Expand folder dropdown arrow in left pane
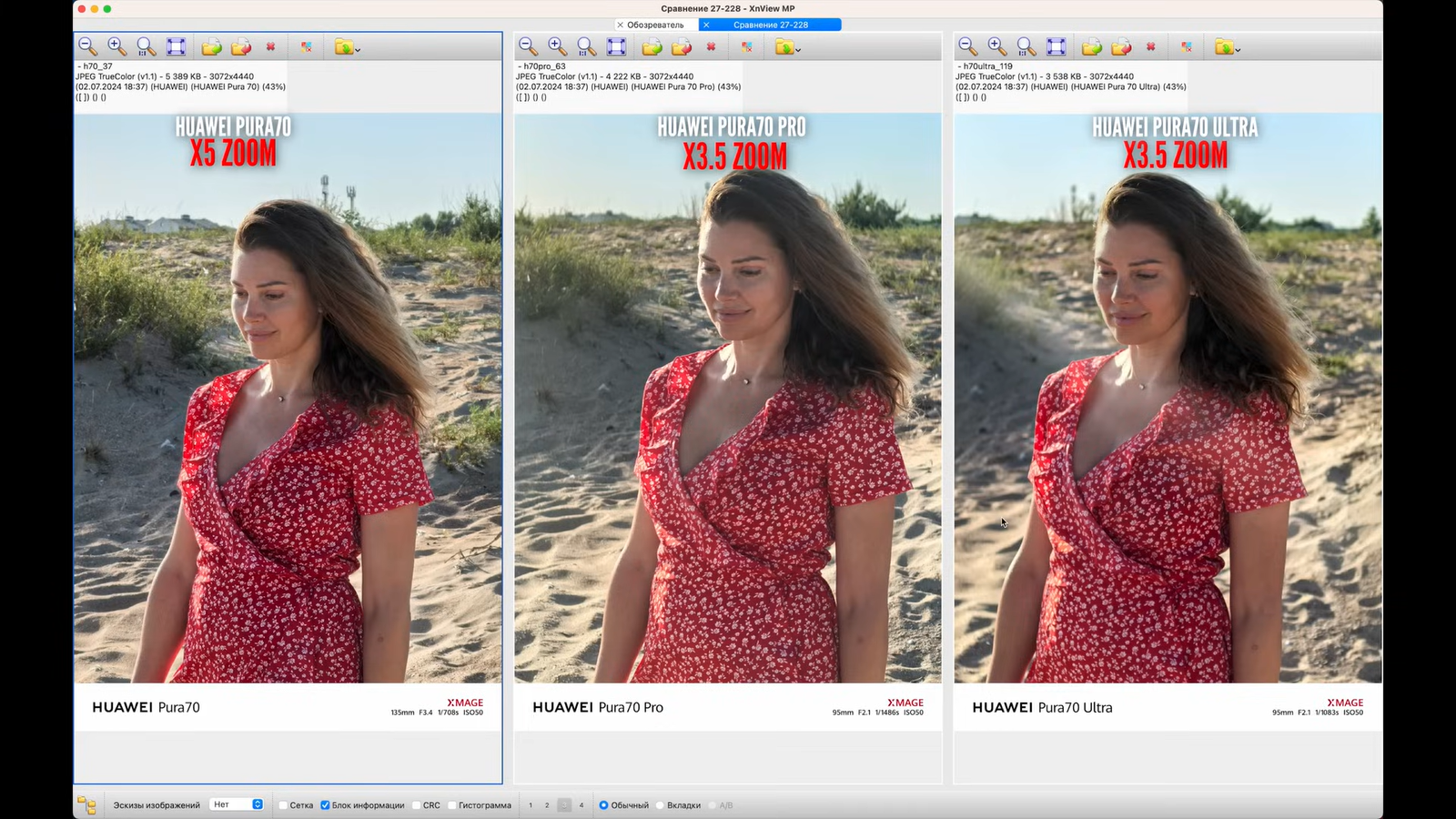 point(358,50)
